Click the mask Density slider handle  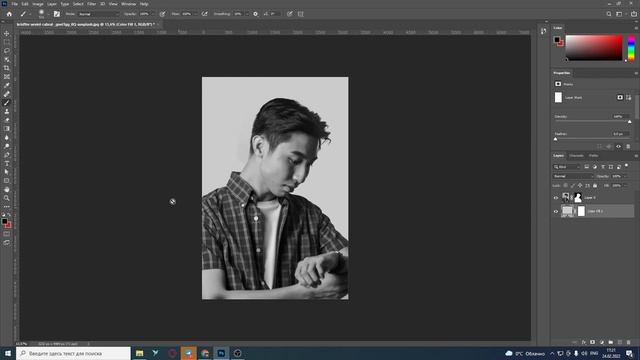(629, 122)
